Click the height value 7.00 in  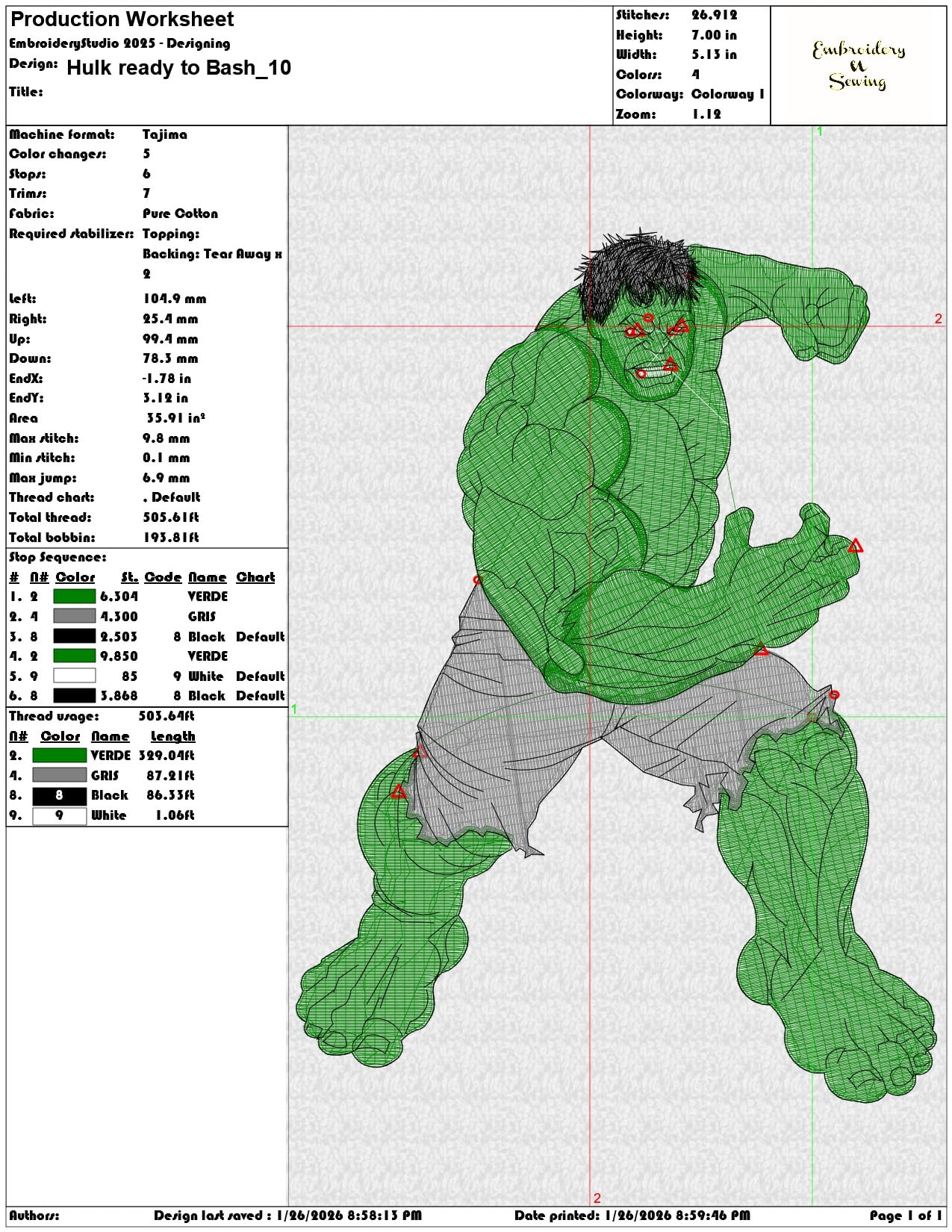[x=715, y=35]
